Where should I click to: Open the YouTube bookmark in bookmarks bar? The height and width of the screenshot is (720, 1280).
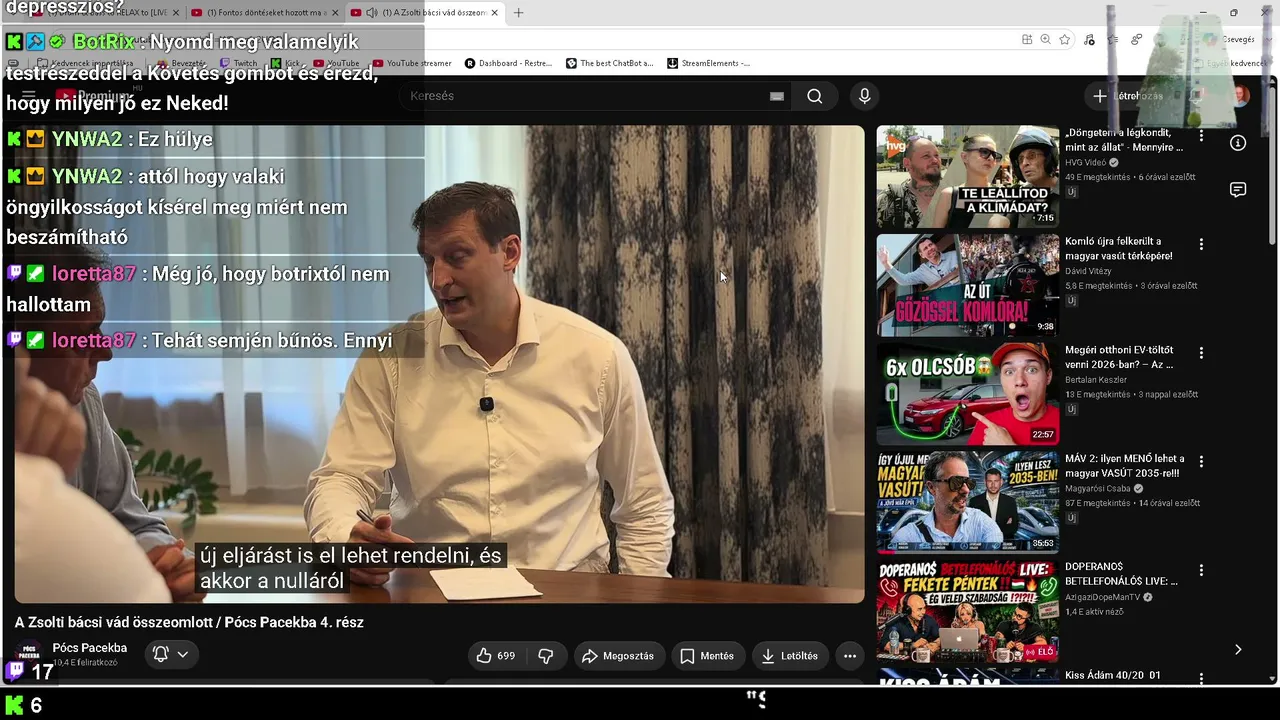click(336, 63)
